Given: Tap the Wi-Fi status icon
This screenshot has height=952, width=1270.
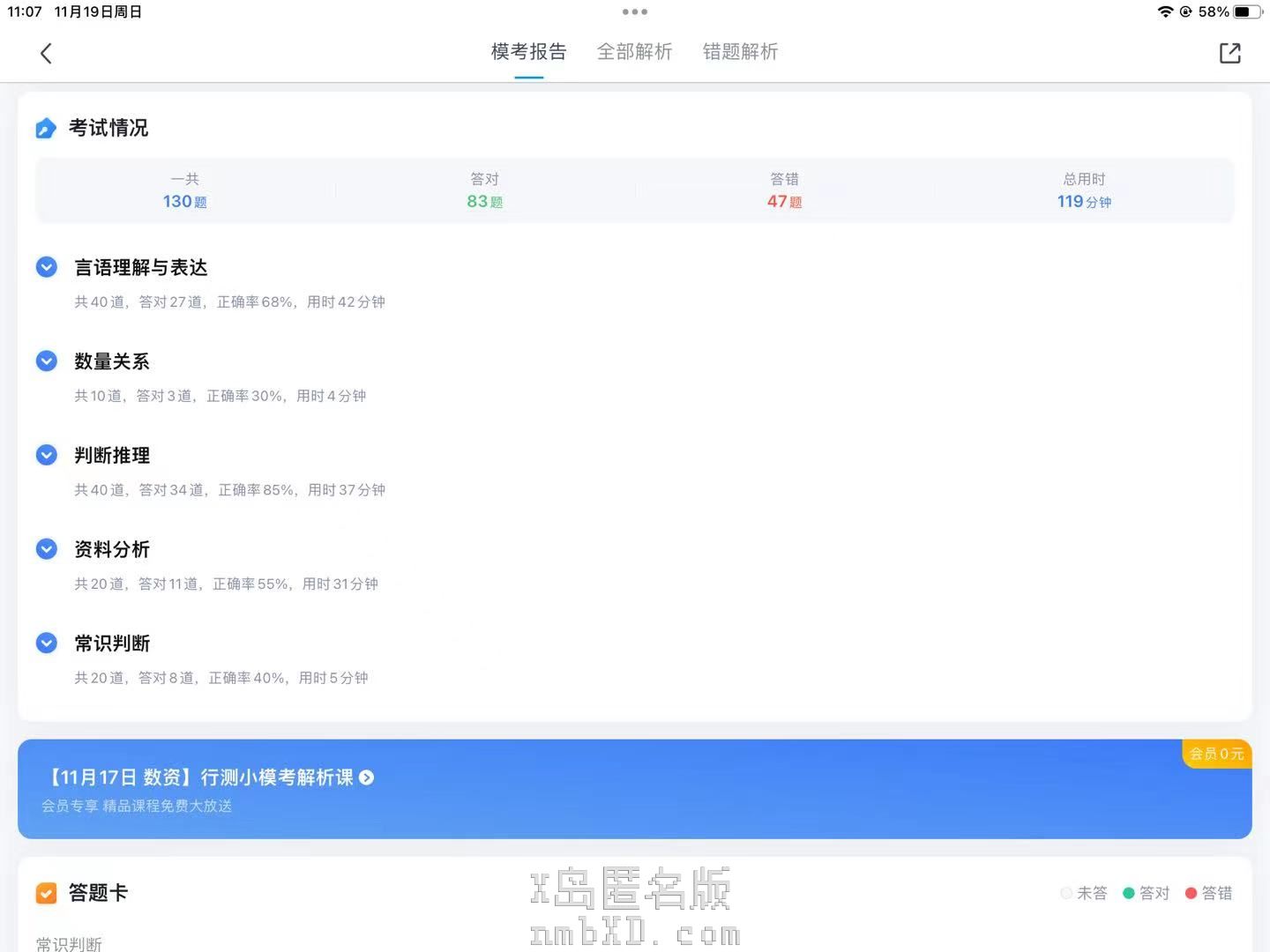Looking at the screenshot, I should tap(1165, 12).
